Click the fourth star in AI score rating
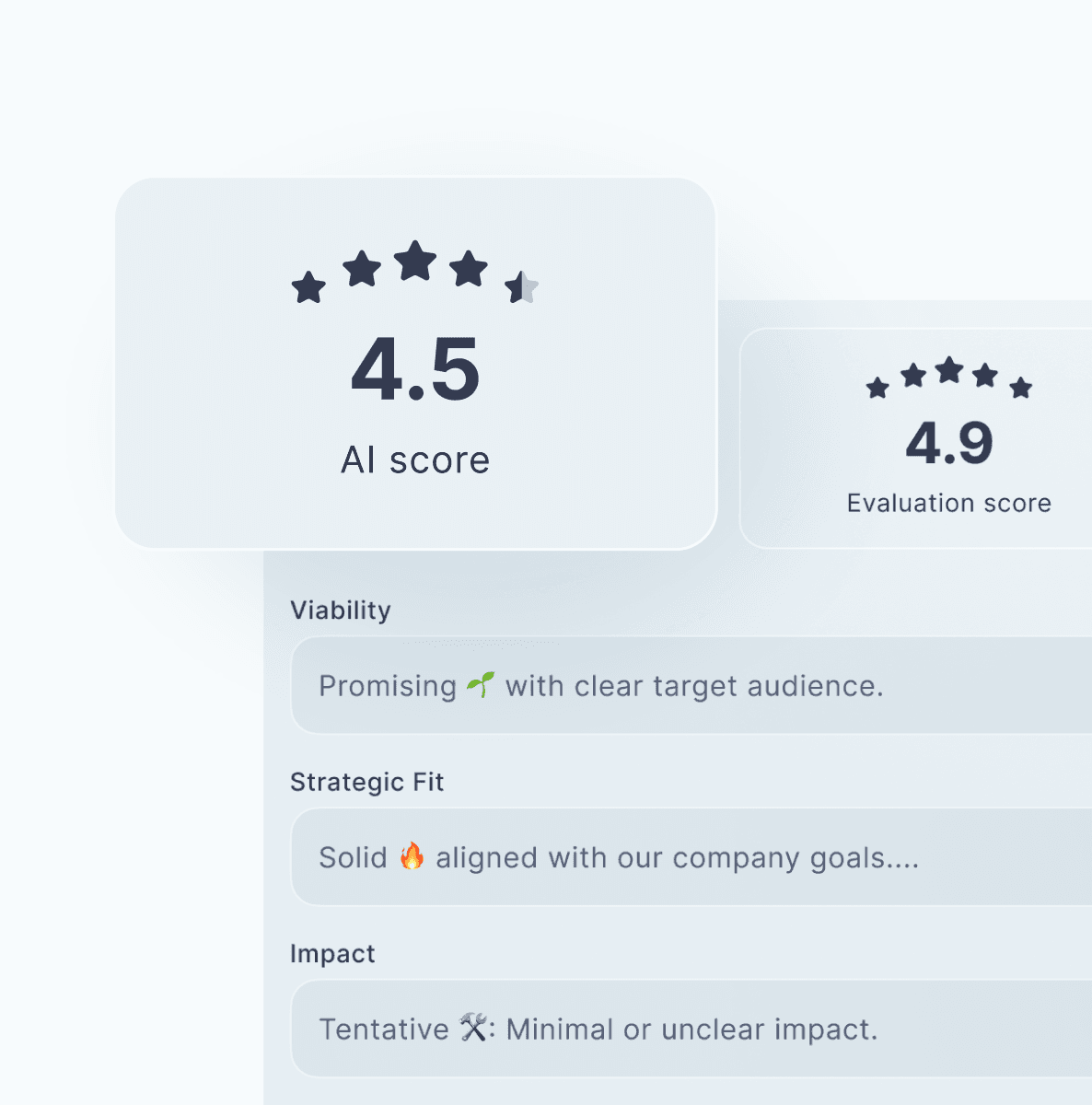Image resolution: width=1092 pixels, height=1105 pixels. click(x=469, y=269)
